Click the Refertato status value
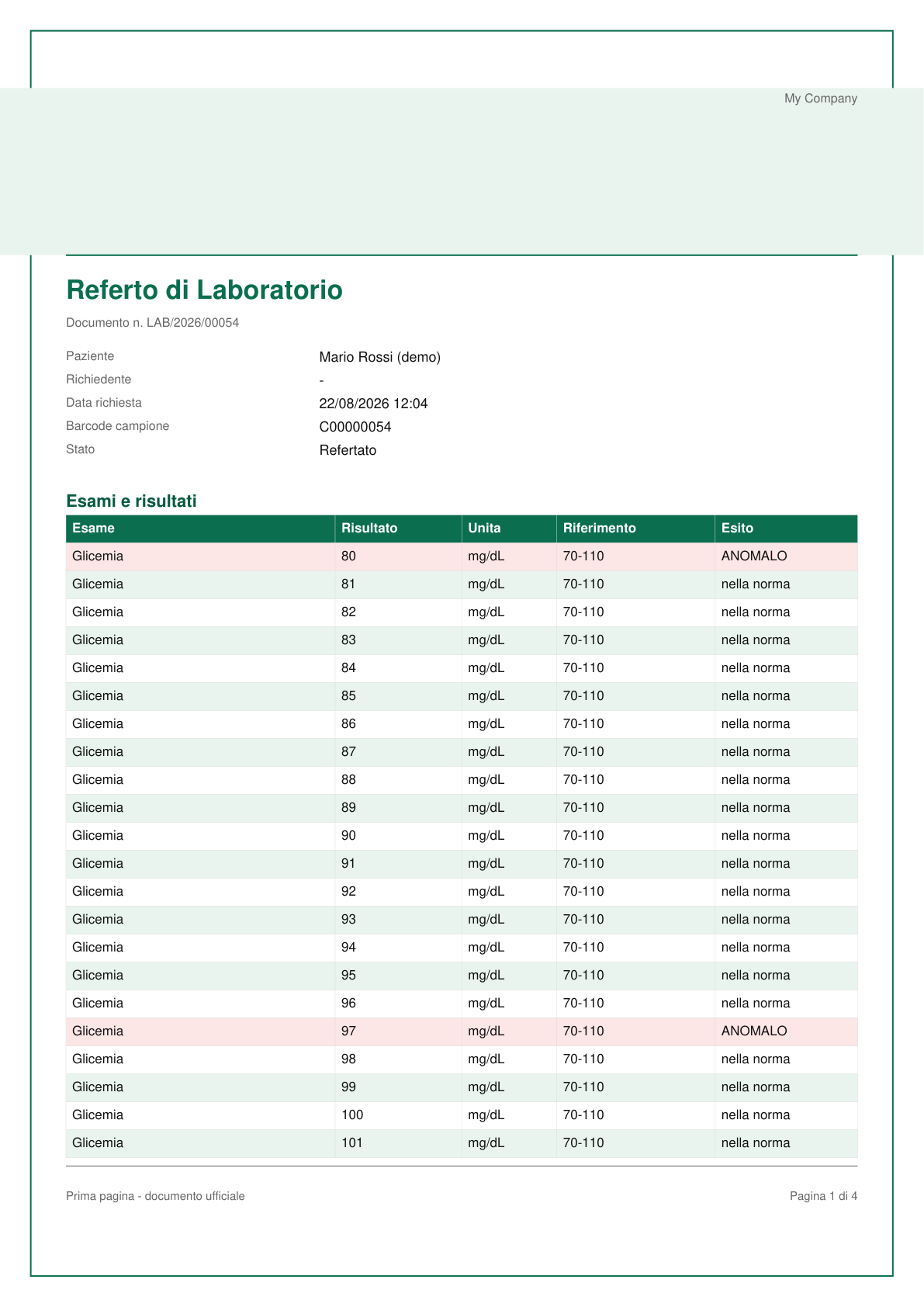Screen dimensions: 924x1307 348,450
